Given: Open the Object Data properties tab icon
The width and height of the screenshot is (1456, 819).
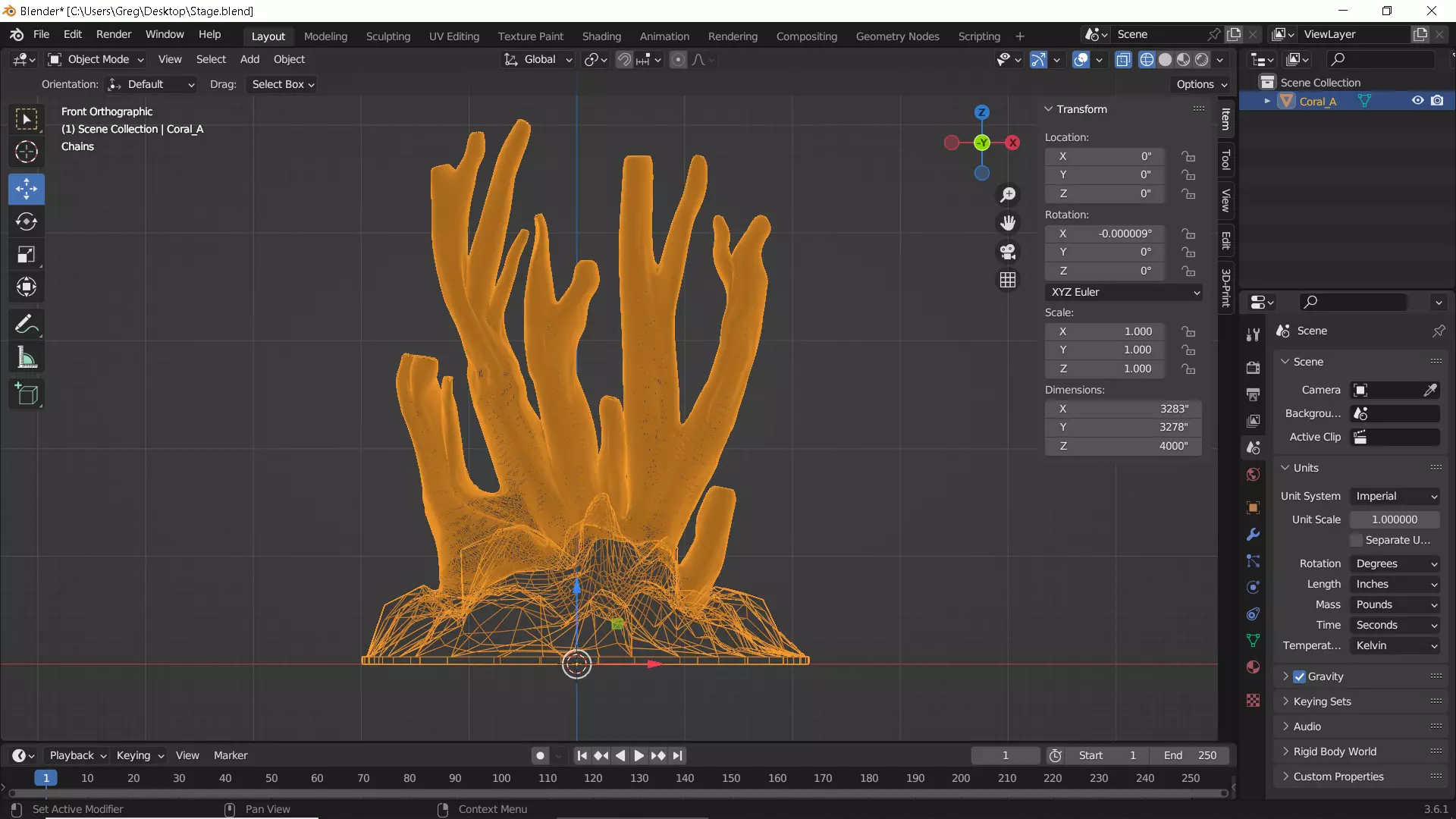Looking at the screenshot, I should tap(1253, 641).
